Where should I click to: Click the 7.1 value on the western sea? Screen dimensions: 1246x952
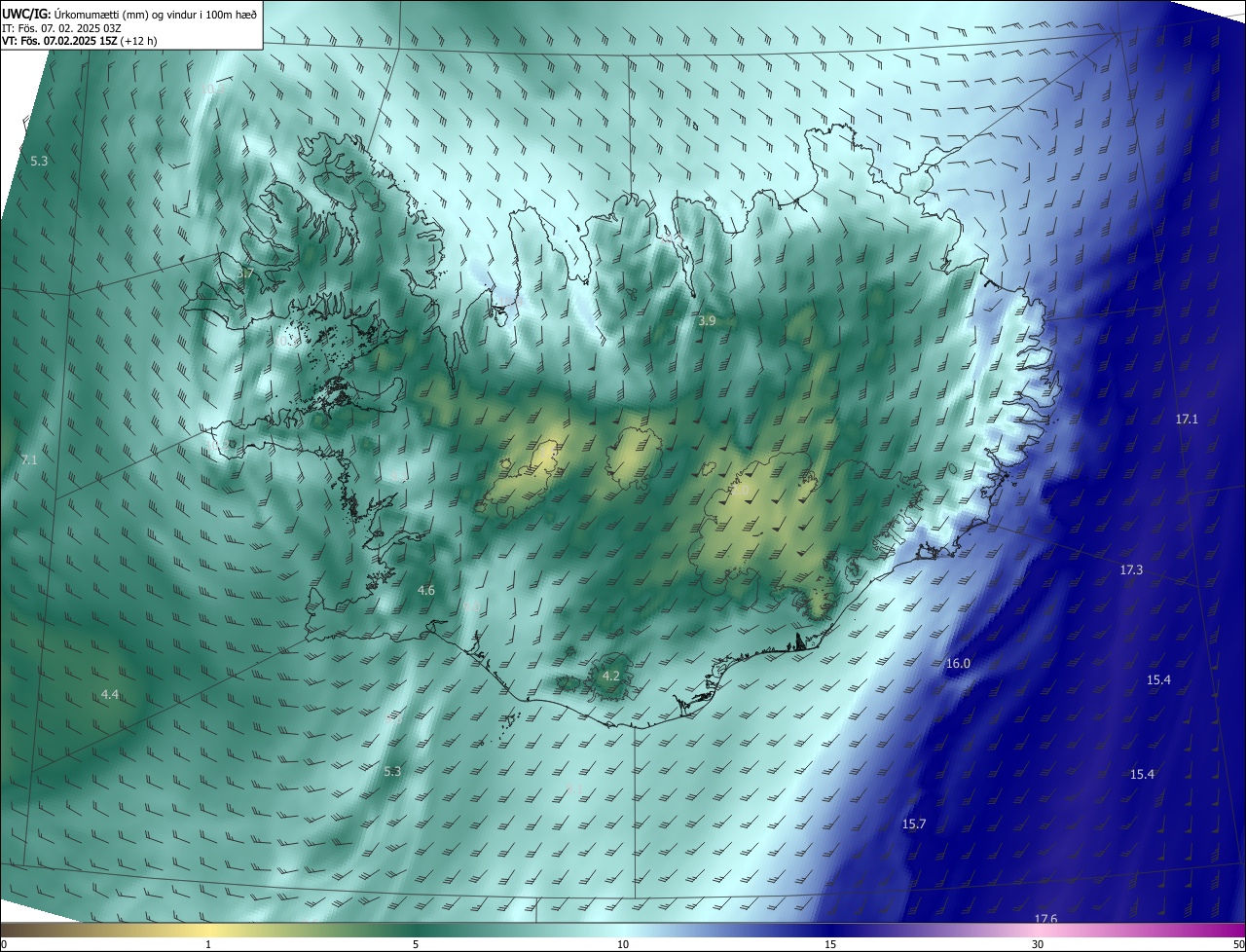coord(28,459)
